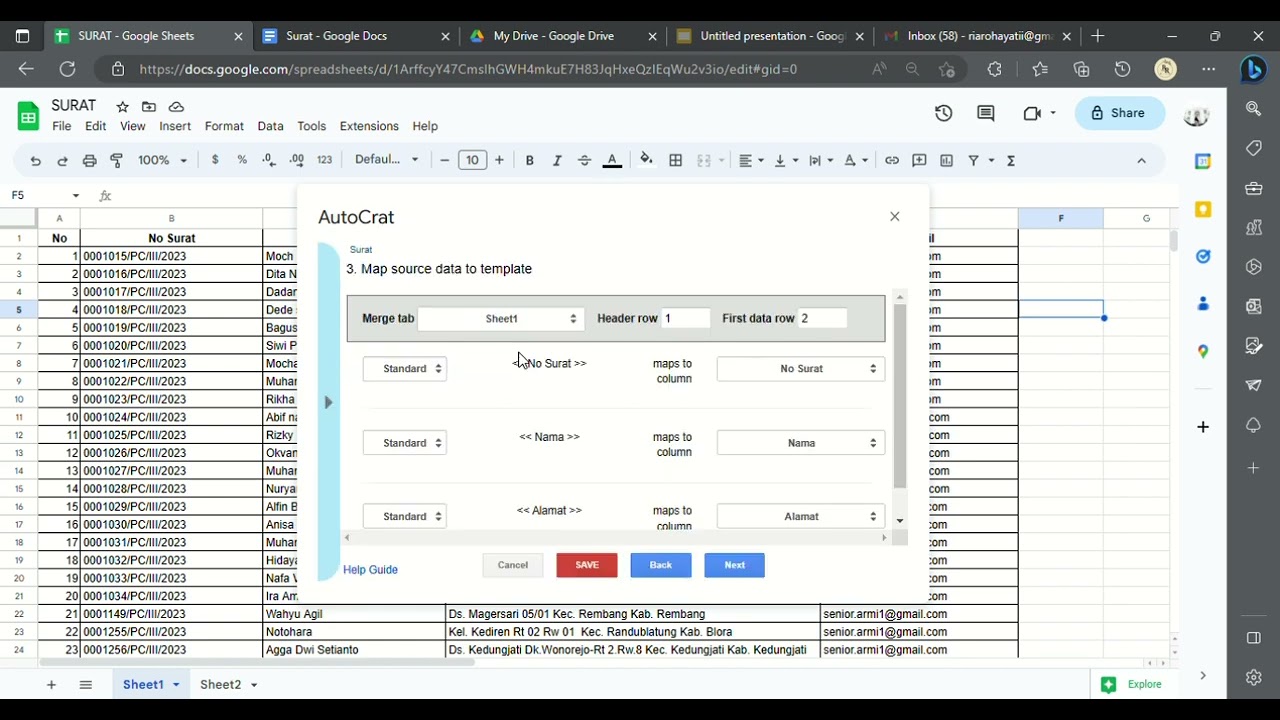
Task: Open the comments panel icon
Action: tap(986, 113)
